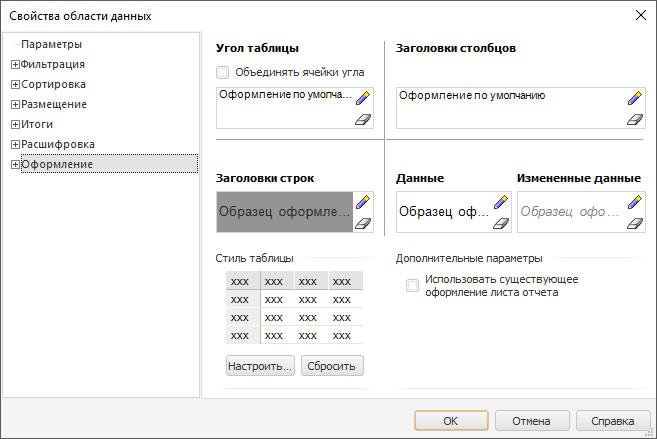Enable Объединять ячейки угла checkbox
Image resolution: width=657 pixels, height=439 pixels.
click(223, 72)
